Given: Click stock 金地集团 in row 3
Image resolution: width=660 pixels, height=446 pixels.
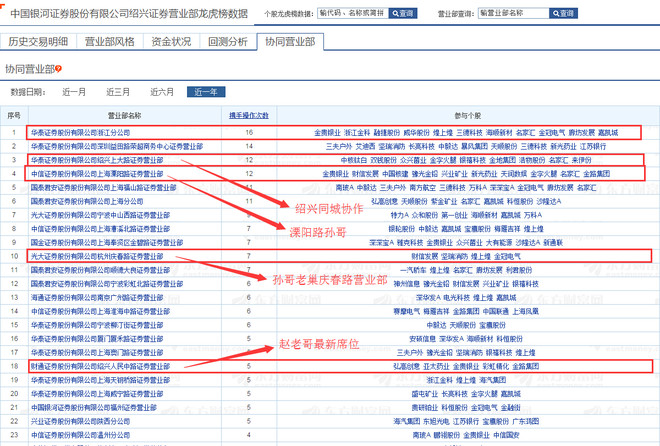Looking at the screenshot, I should 502,160.
